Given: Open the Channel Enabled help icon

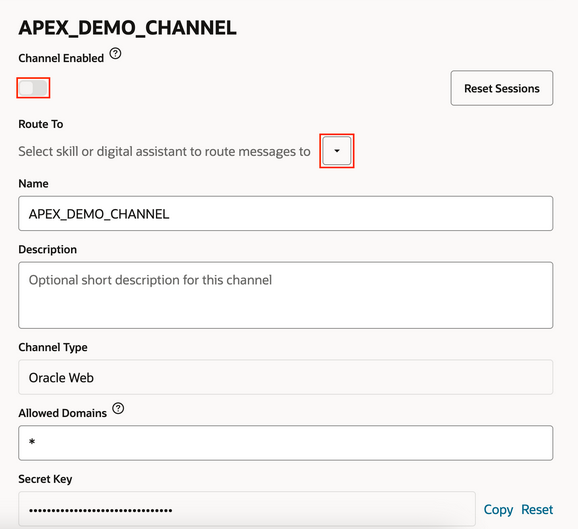Looking at the screenshot, I should tap(115, 54).
